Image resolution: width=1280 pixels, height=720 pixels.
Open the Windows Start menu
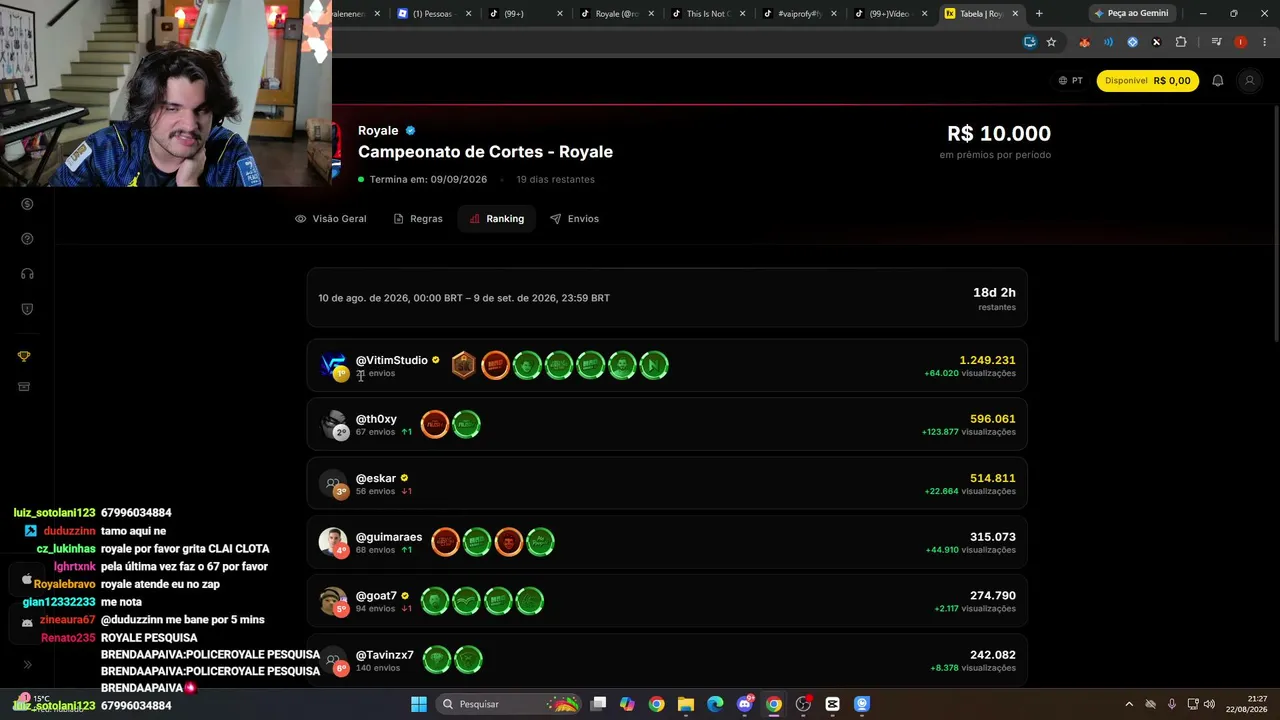[x=419, y=704]
